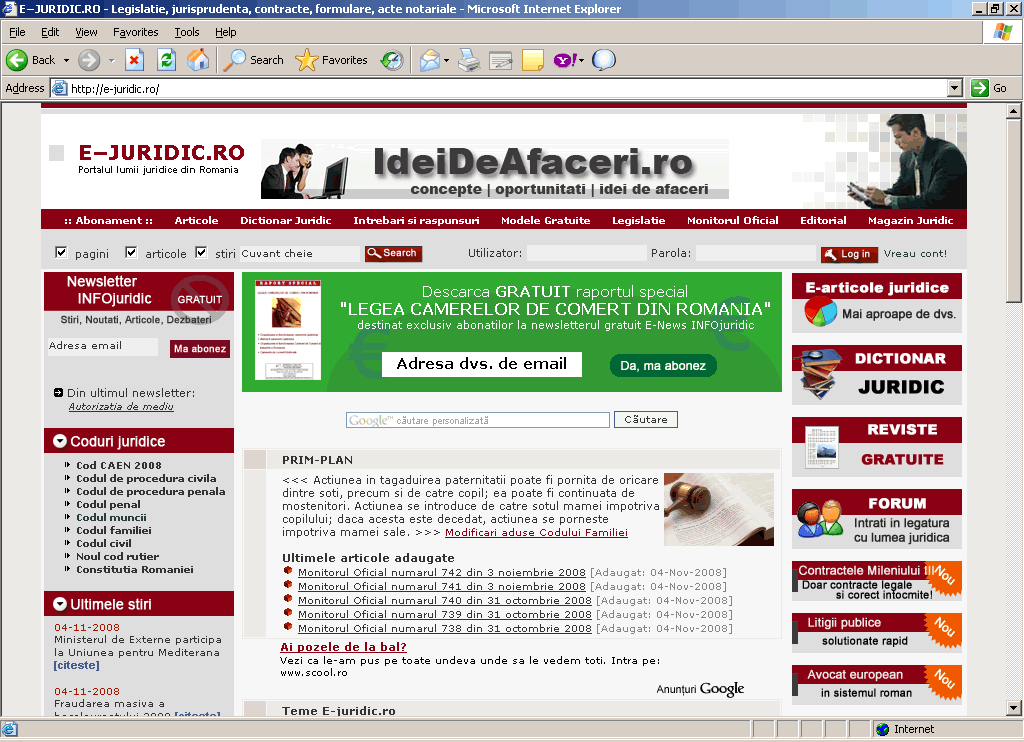Screen dimensions: 1024x742
Task: Open 'Vreau cont!' link
Action: click(x=915, y=253)
